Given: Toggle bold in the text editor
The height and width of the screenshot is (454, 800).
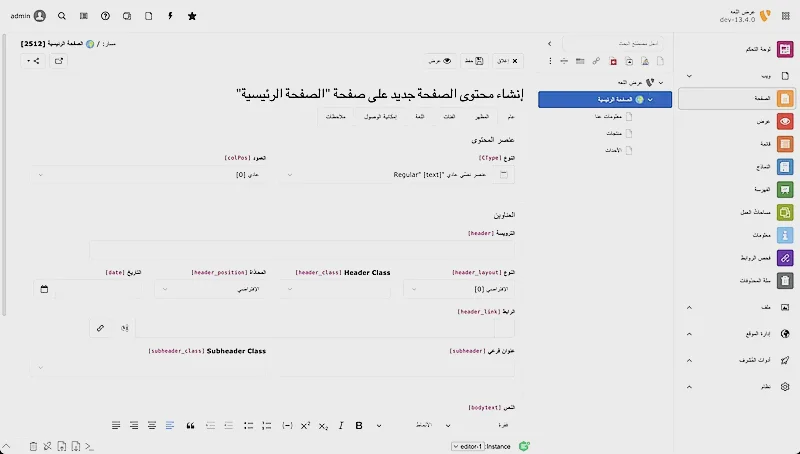Looking at the screenshot, I should tap(359, 425).
